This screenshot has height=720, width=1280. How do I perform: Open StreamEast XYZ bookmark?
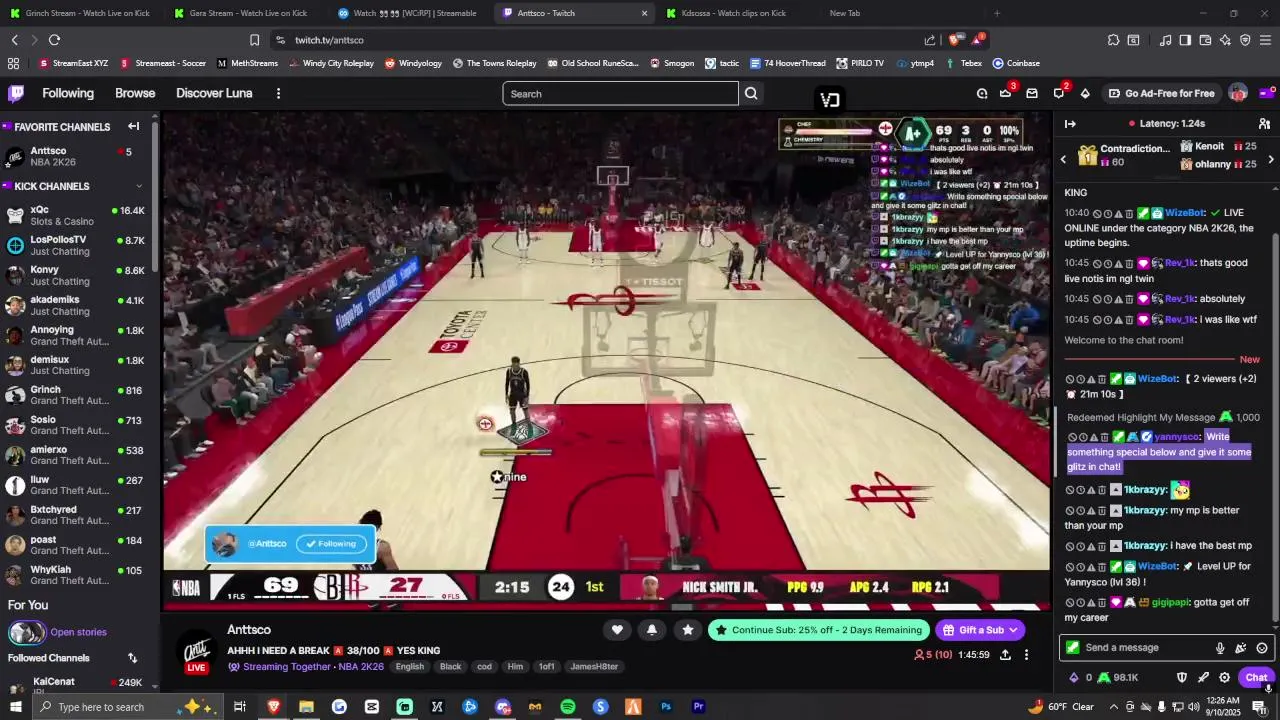coord(73,63)
